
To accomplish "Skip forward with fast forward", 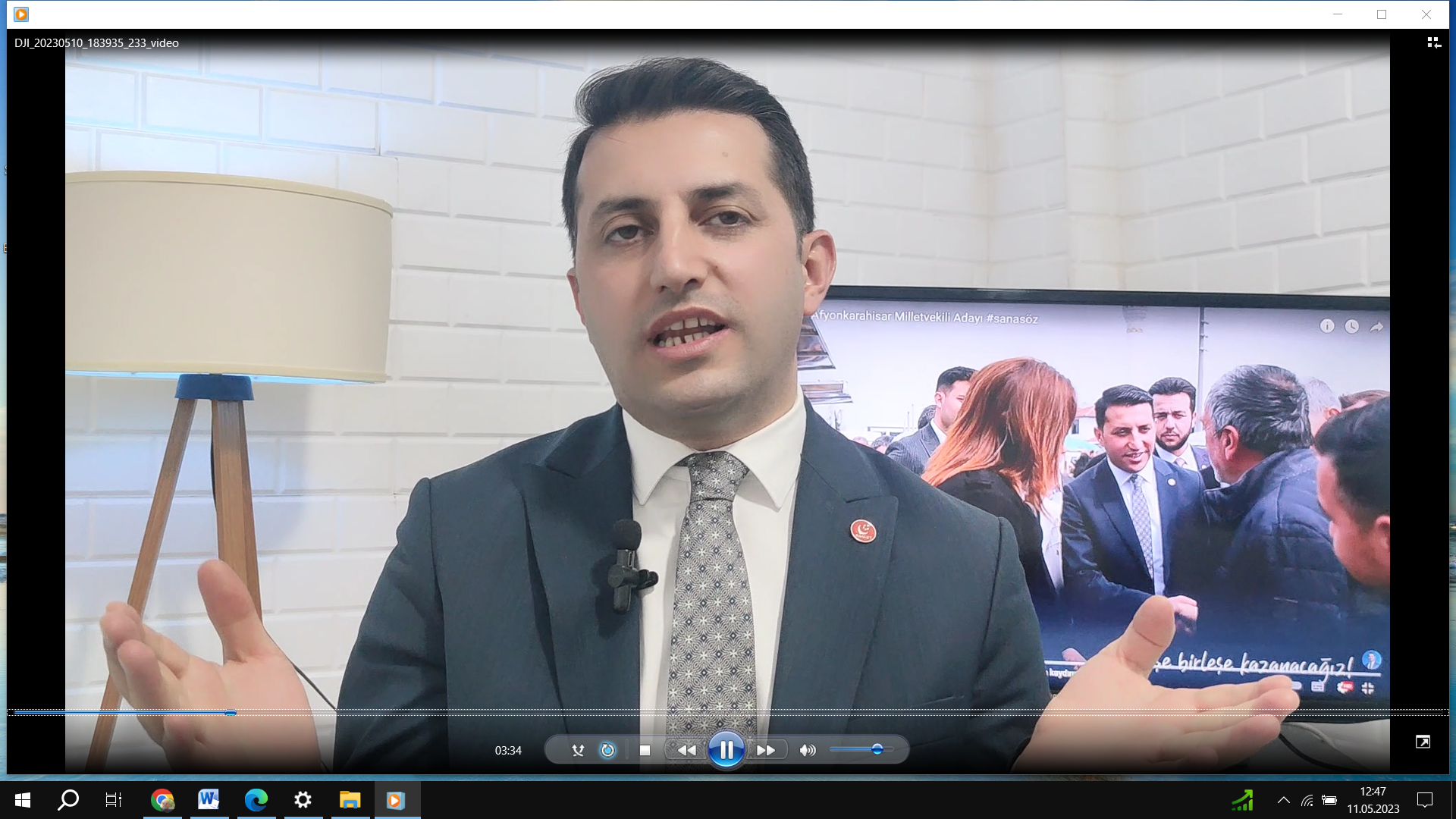I will coord(767,749).
